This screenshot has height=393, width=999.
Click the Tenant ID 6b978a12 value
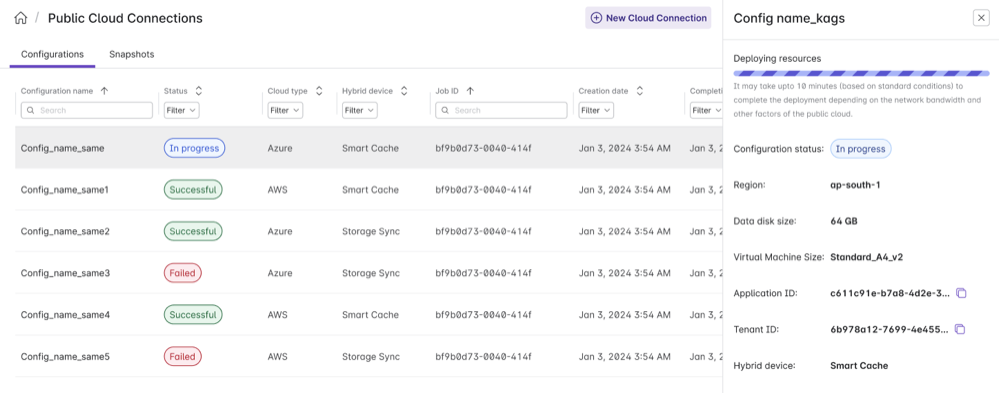pyautogui.click(x=889, y=330)
